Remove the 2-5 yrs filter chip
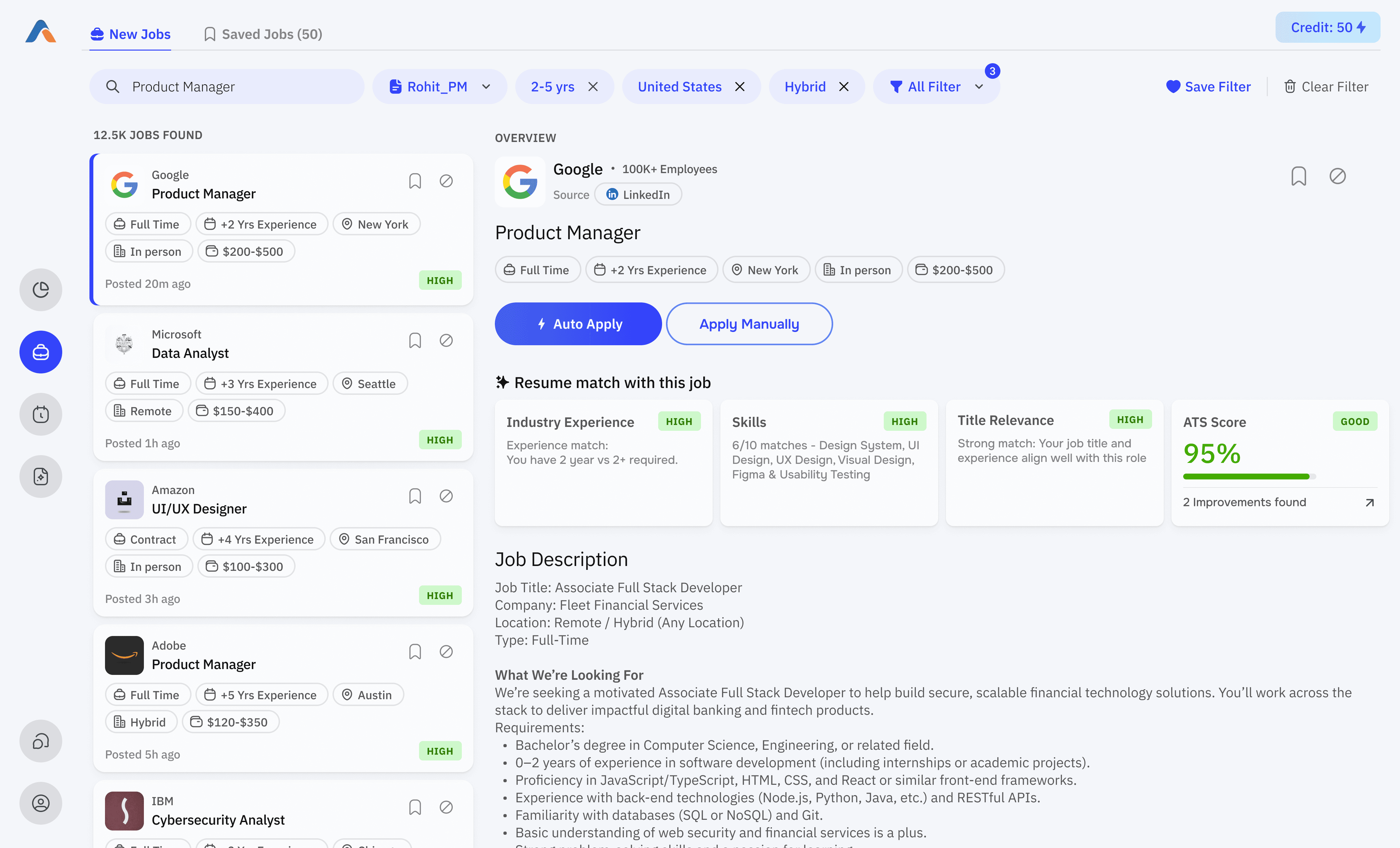 (x=593, y=87)
